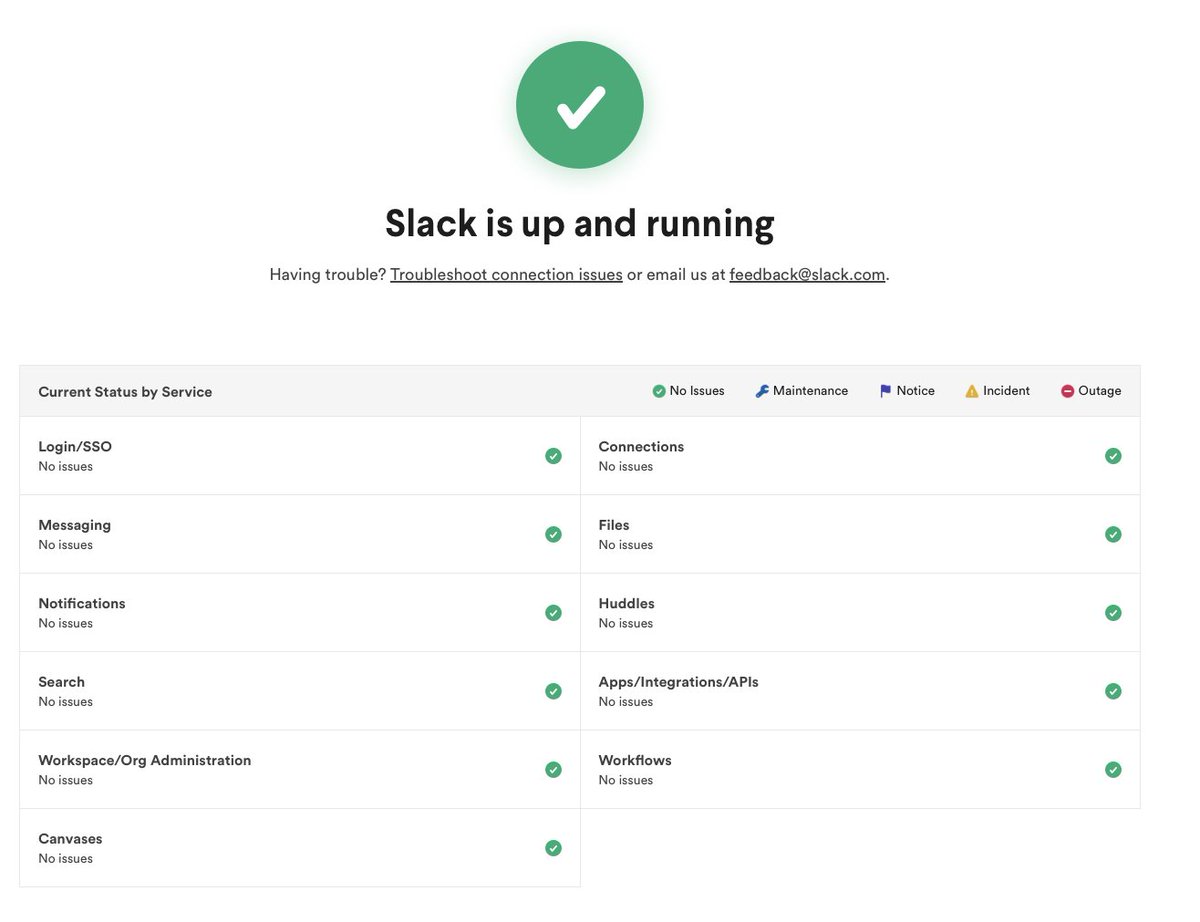Click the Workspace/Org Administration status check icon
This screenshot has height=922, width=1200.
point(553,770)
